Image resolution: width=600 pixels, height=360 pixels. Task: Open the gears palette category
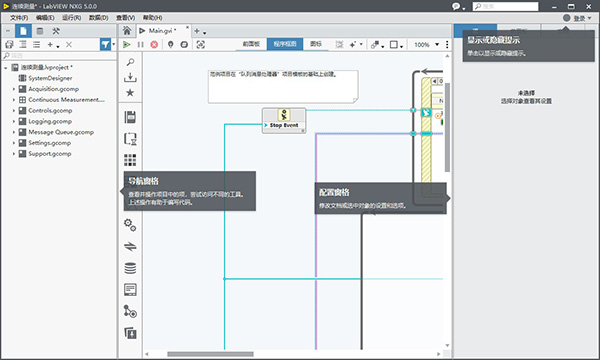point(130,225)
